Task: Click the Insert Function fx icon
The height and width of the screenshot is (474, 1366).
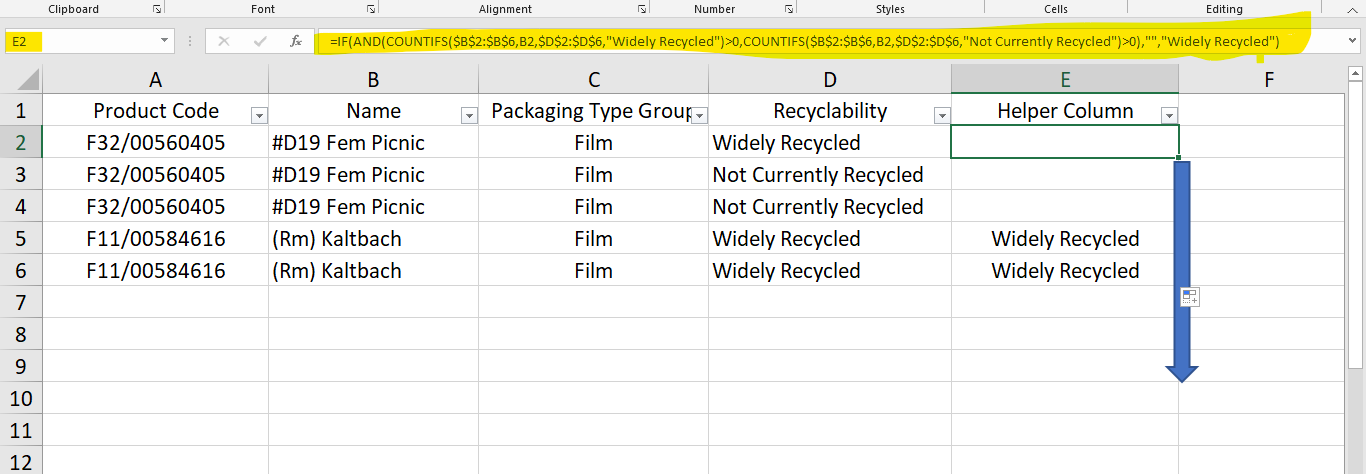Action: [x=296, y=42]
